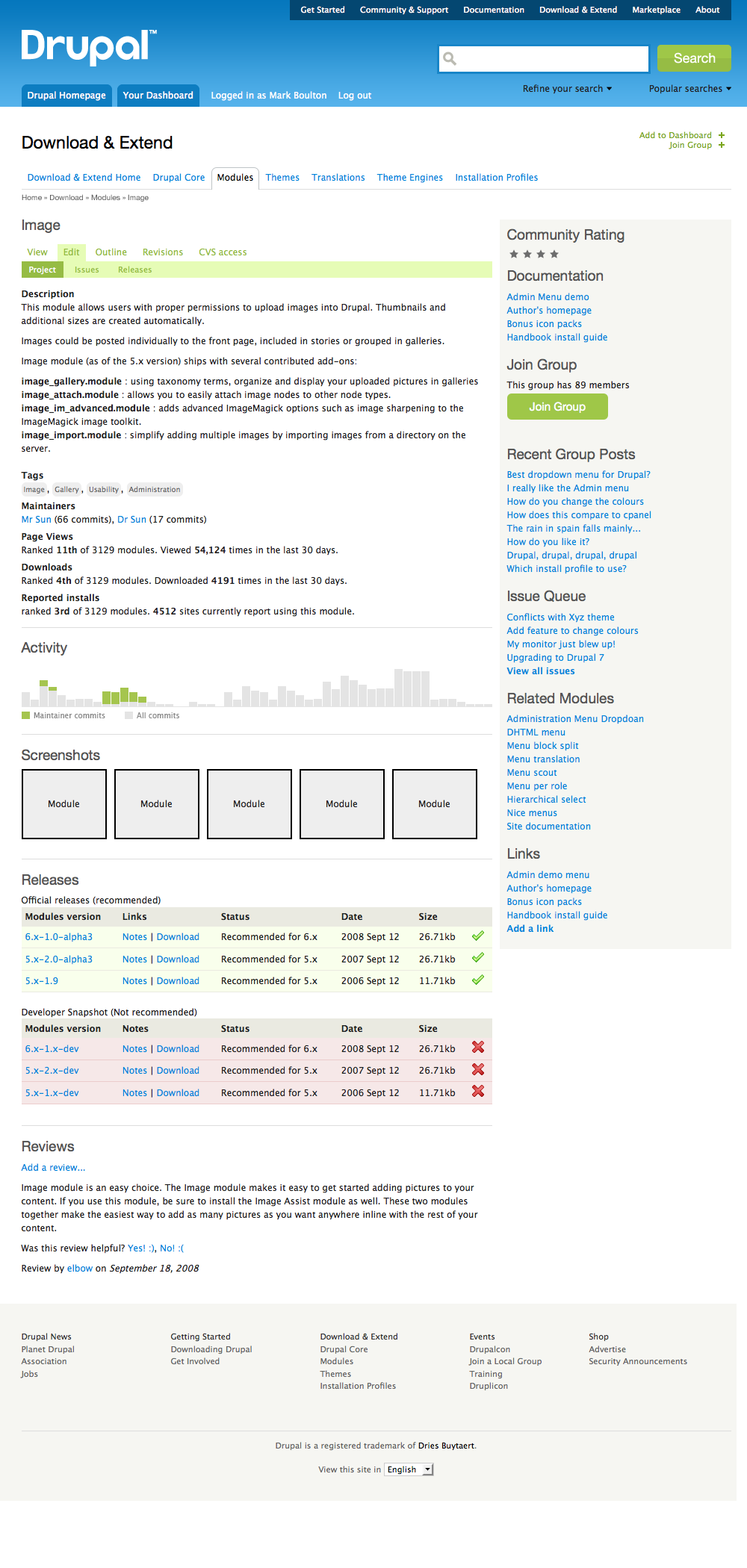Click red cross for 6.x-1.x-dev

[478, 1048]
